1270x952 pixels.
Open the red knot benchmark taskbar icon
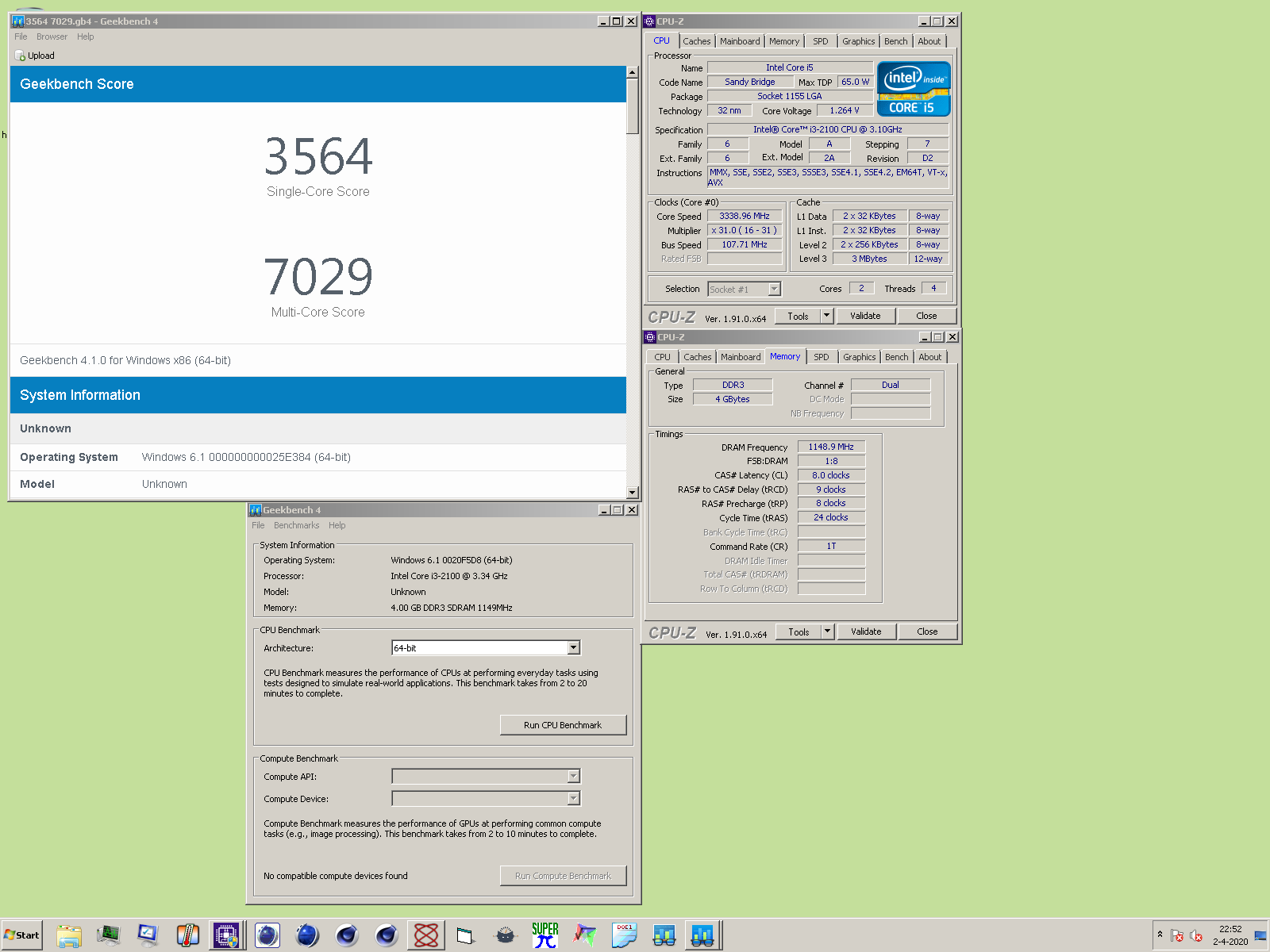(x=426, y=935)
